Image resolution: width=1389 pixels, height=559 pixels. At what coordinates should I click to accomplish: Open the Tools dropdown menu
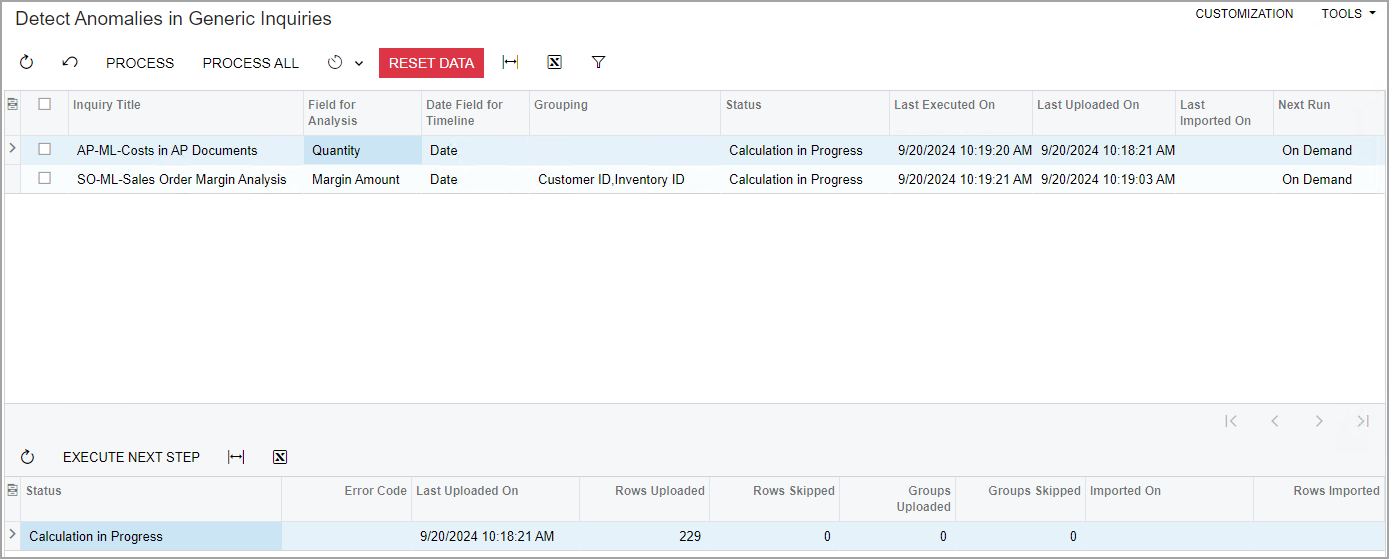click(1348, 14)
